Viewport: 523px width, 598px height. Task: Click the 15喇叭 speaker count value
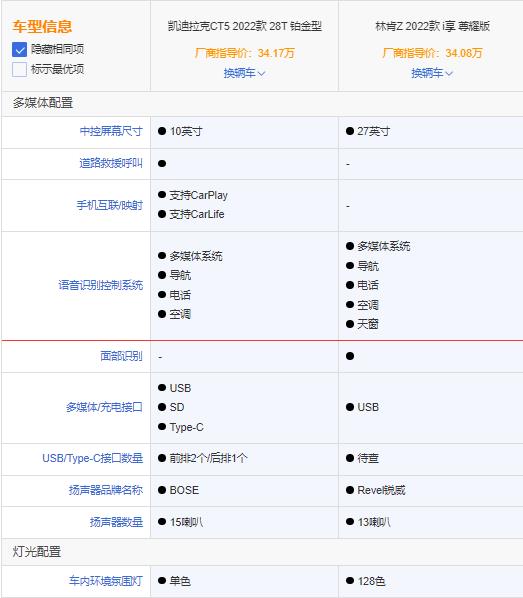[x=186, y=522]
